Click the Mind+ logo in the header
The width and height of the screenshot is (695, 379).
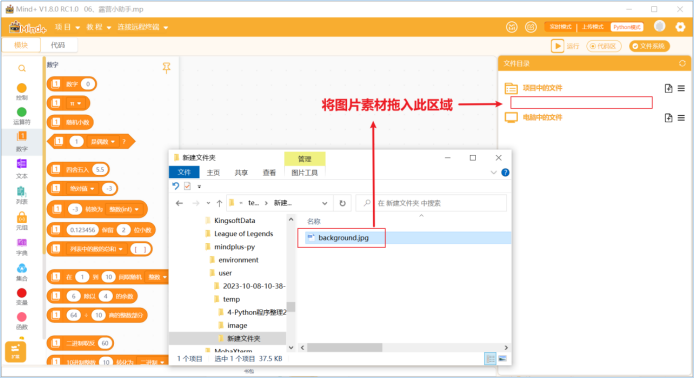27,27
